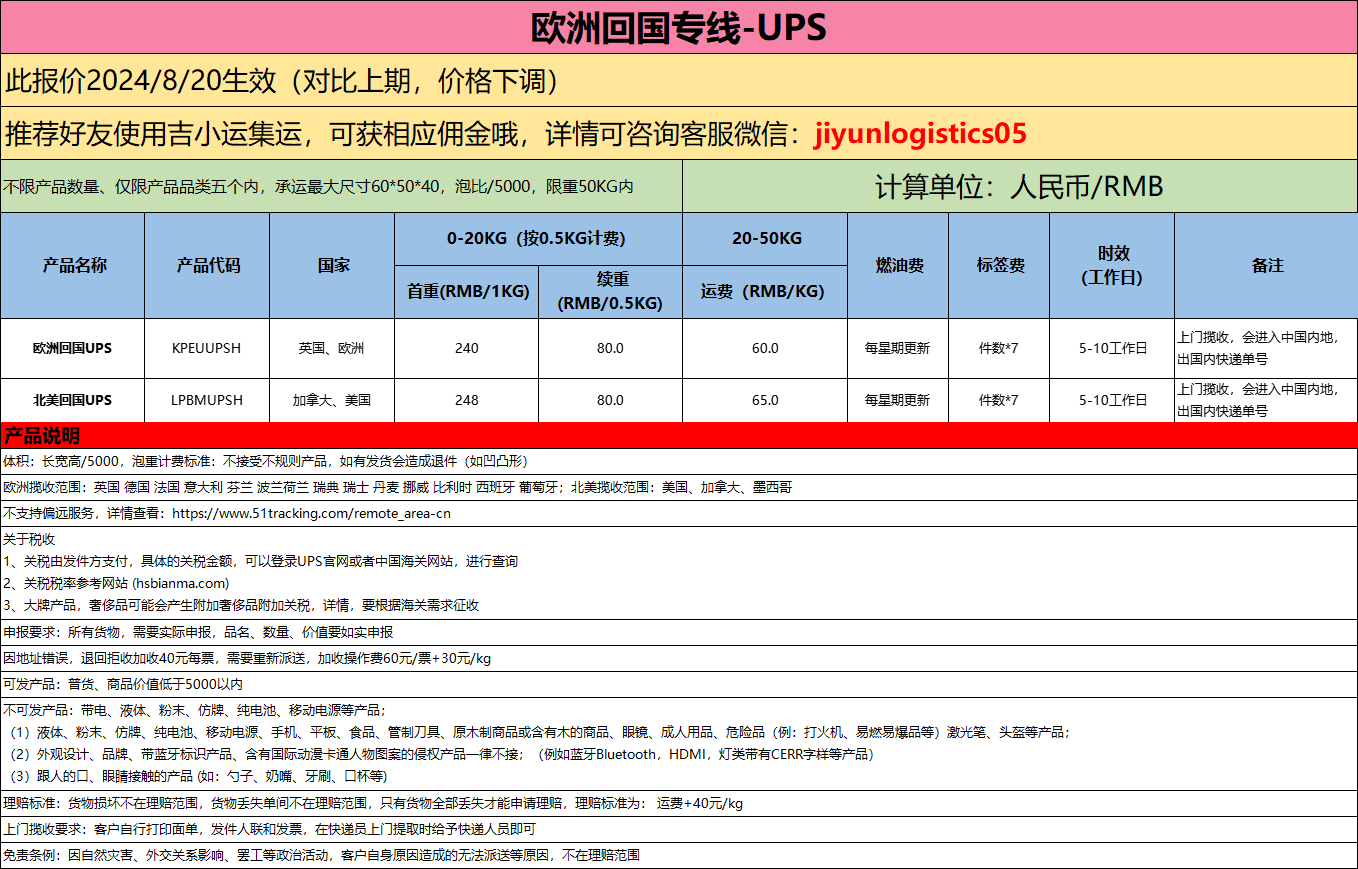
Task: Select the '续重 (RMB/0.5KG)' sub-header
Action: point(610,292)
